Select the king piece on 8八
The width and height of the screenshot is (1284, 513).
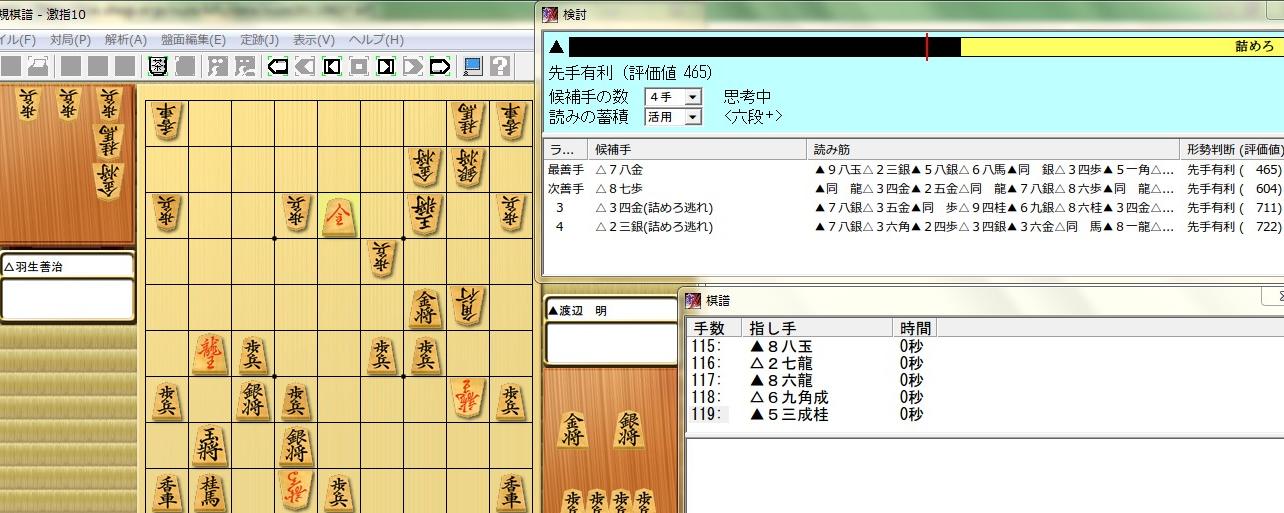[x=210, y=445]
